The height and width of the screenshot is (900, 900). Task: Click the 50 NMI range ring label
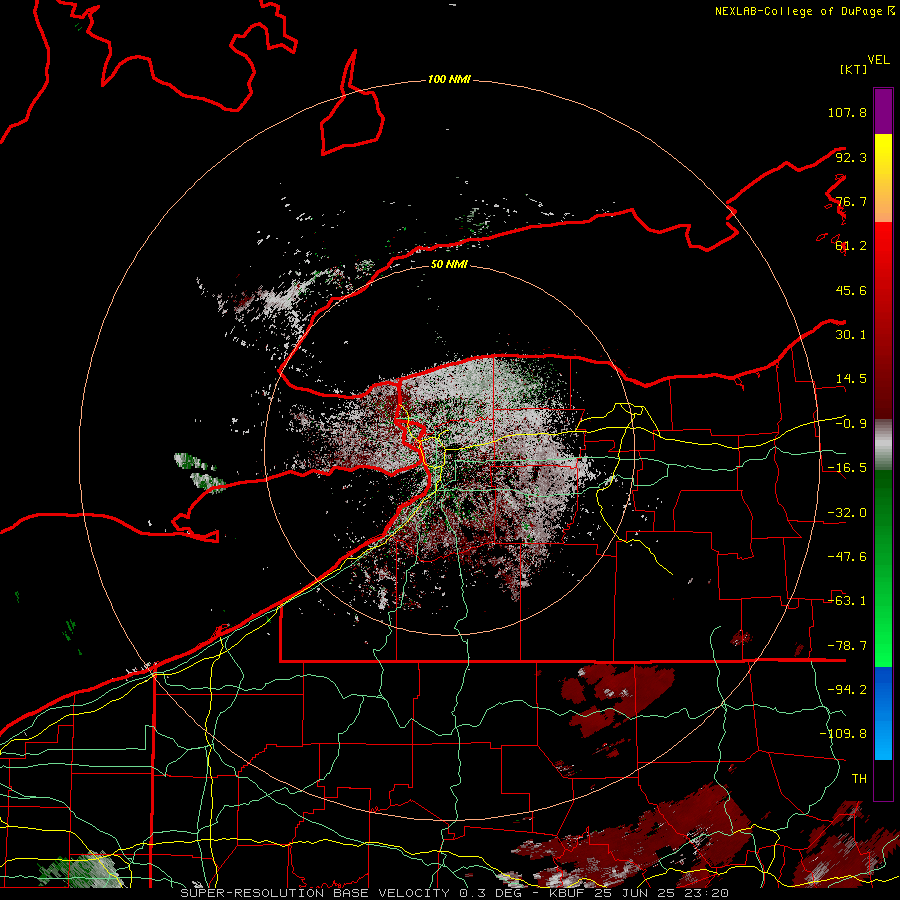click(449, 265)
